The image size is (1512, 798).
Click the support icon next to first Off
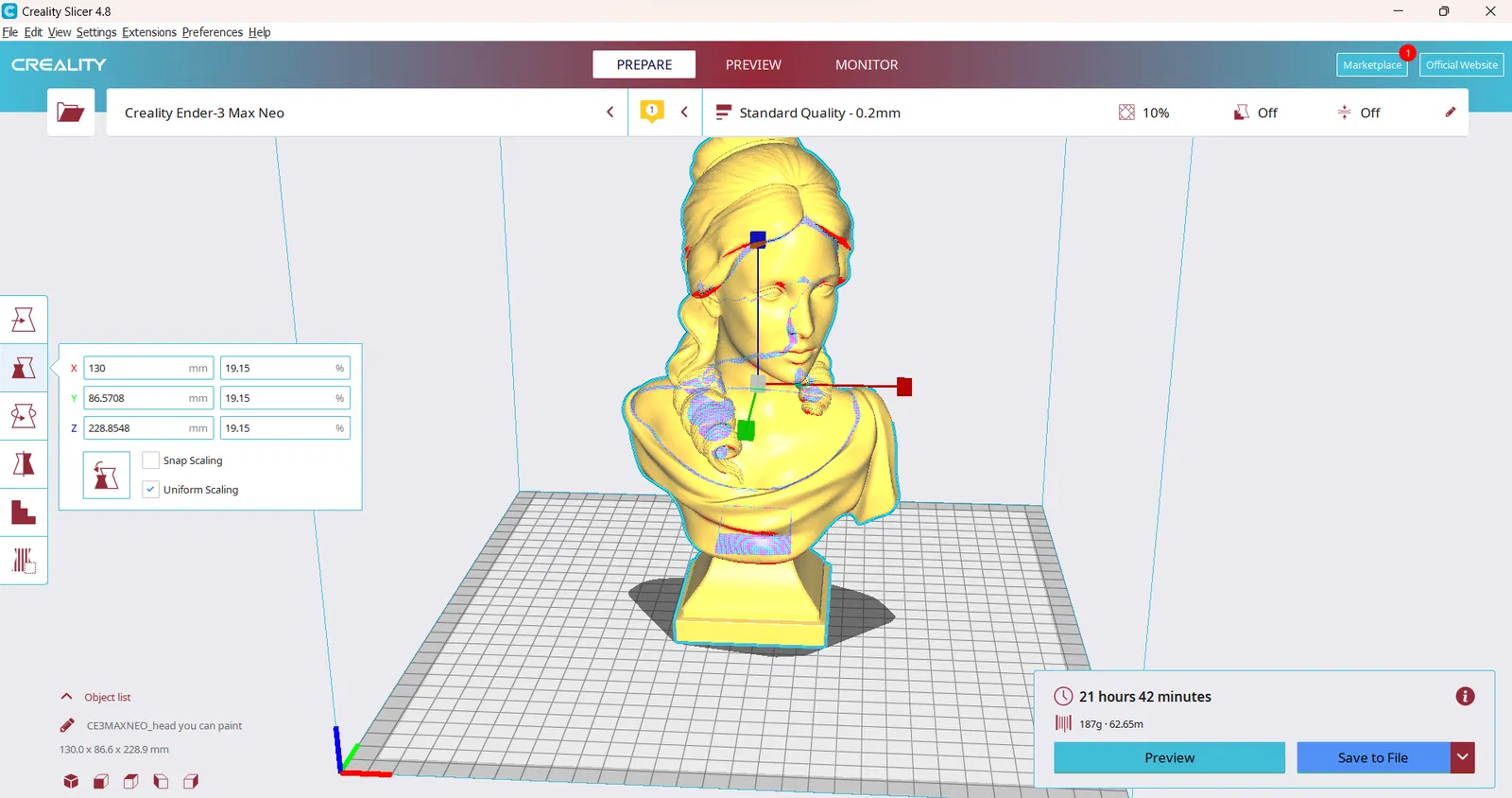1242,113
